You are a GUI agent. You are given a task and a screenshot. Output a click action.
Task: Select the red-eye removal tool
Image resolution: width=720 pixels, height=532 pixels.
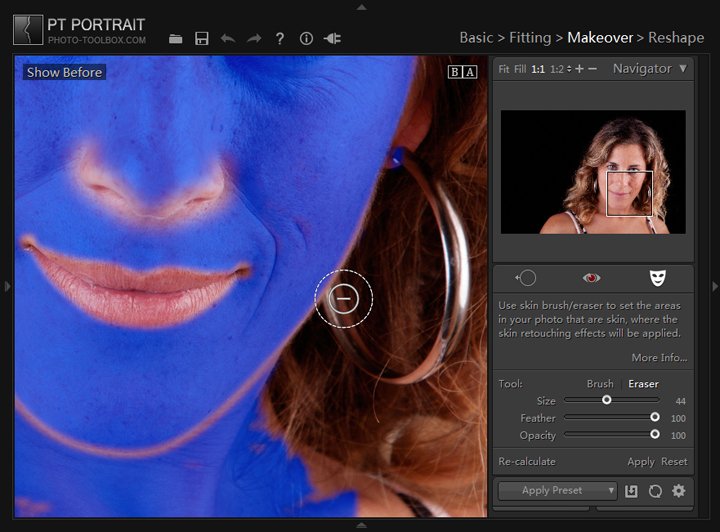click(x=591, y=278)
